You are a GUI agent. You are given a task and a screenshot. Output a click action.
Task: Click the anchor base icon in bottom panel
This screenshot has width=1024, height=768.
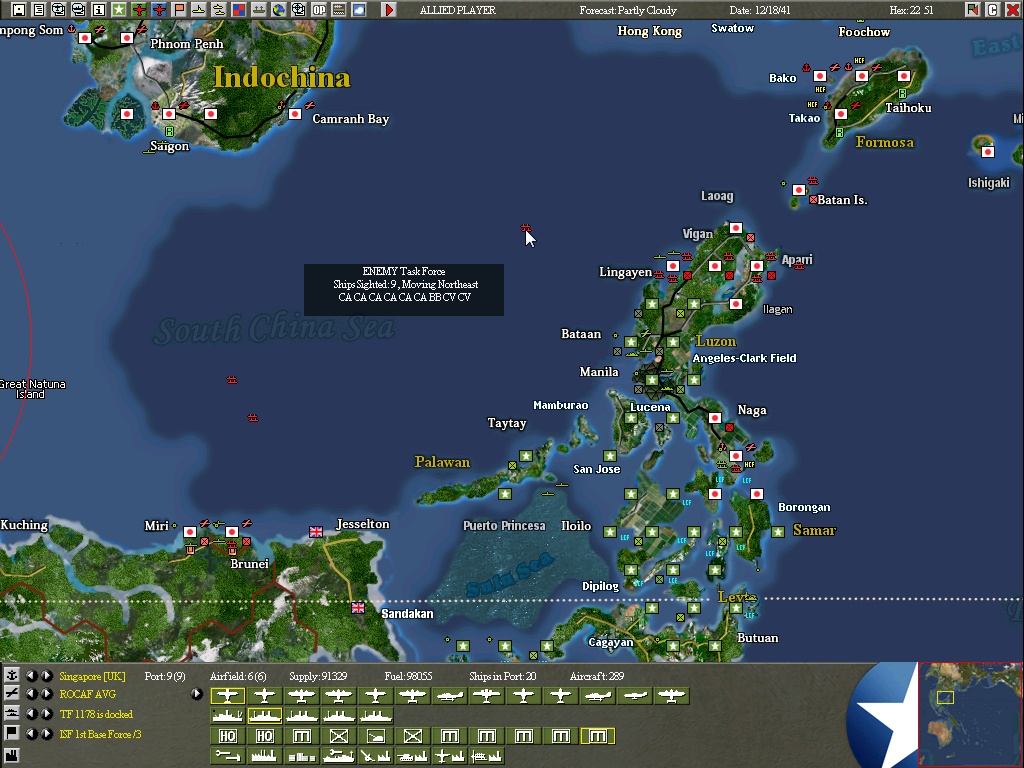(11, 675)
